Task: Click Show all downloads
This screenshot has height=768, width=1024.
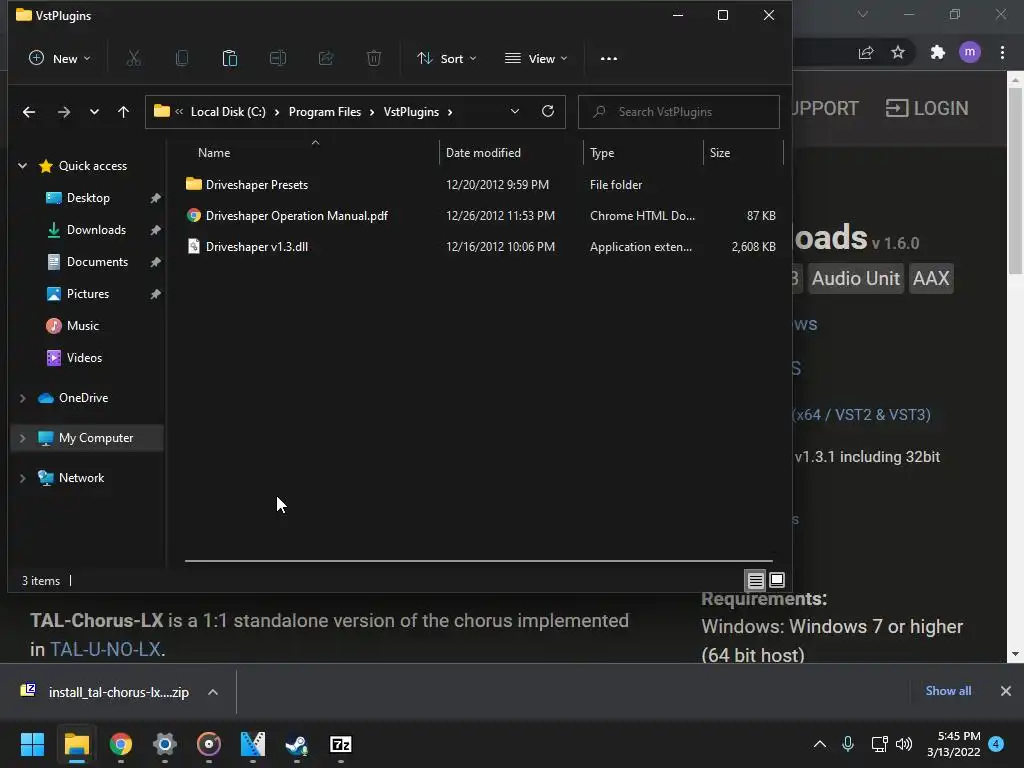Action: [x=948, y=691]
